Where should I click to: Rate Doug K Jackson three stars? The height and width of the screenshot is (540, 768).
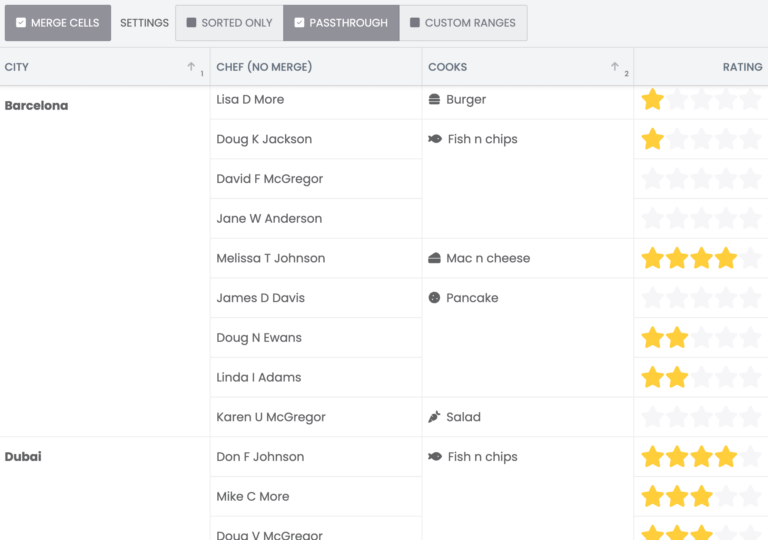click(x=701, y=139)
